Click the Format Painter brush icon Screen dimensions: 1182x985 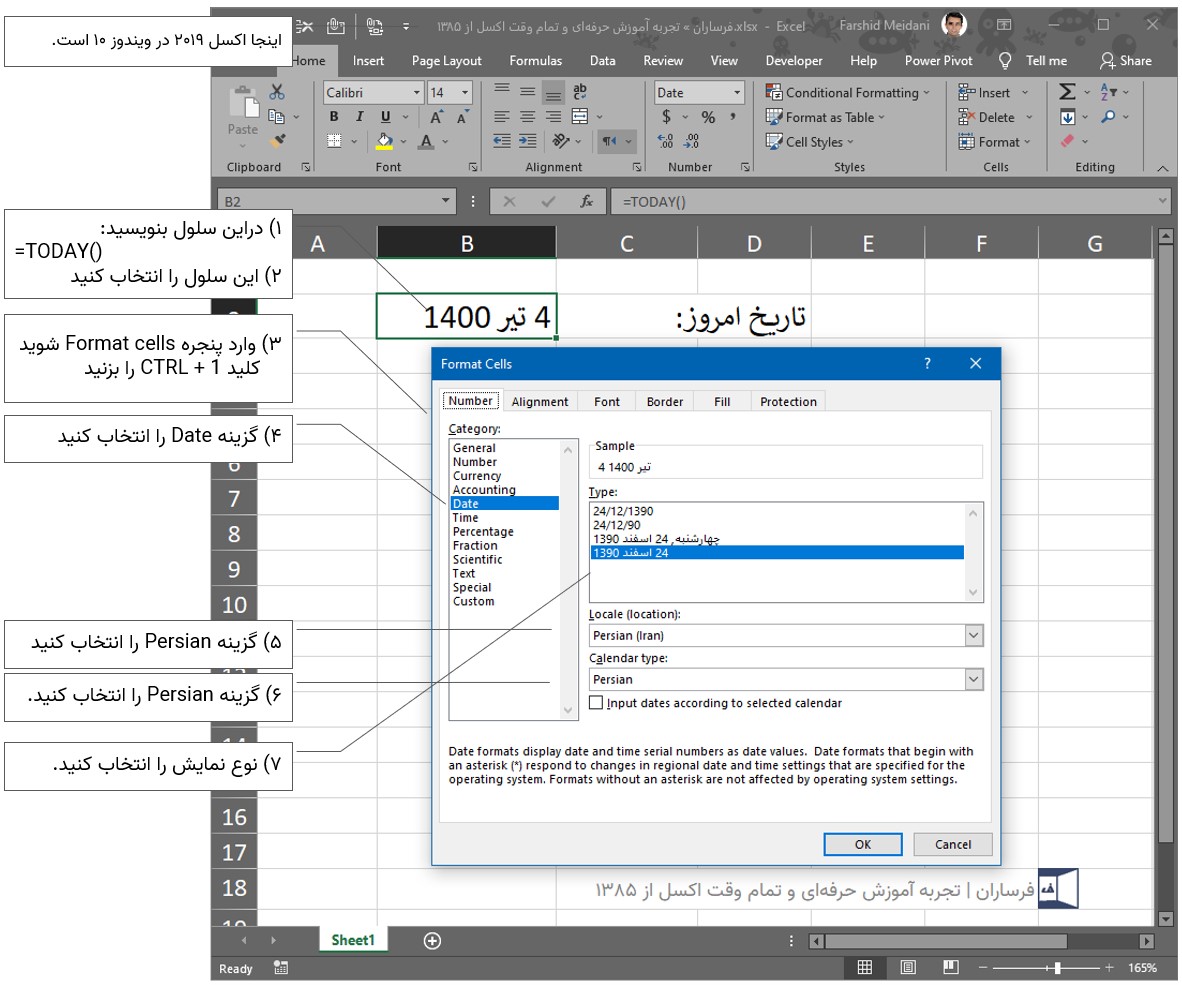tap(277, 141)
